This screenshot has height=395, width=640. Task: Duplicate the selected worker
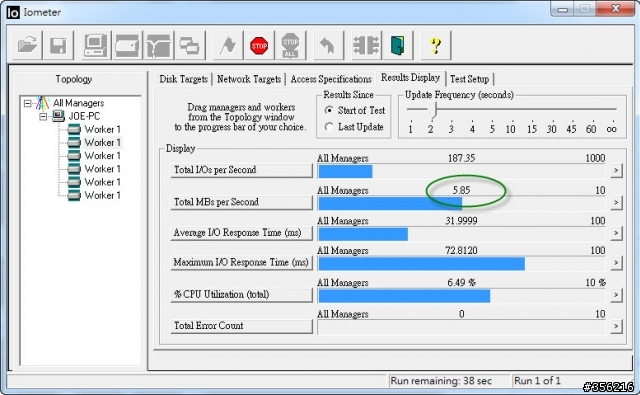[189, 45]
